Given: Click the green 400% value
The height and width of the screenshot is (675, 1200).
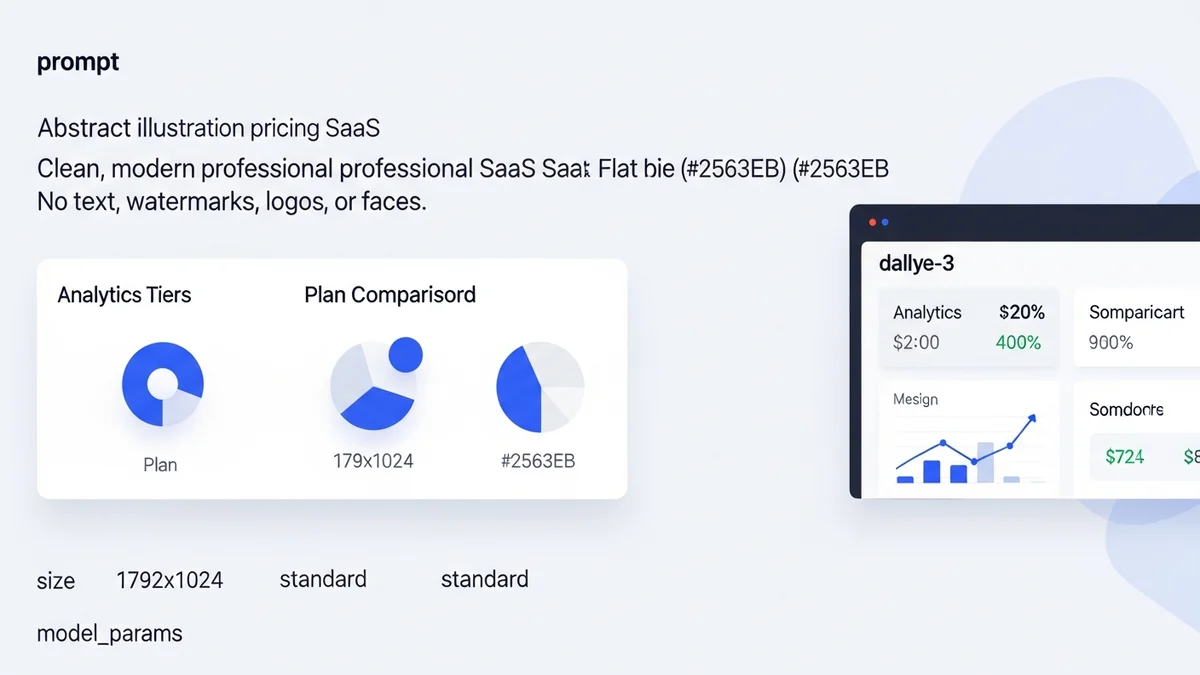Looking at the screenshot, I should tap(1018, 342).
